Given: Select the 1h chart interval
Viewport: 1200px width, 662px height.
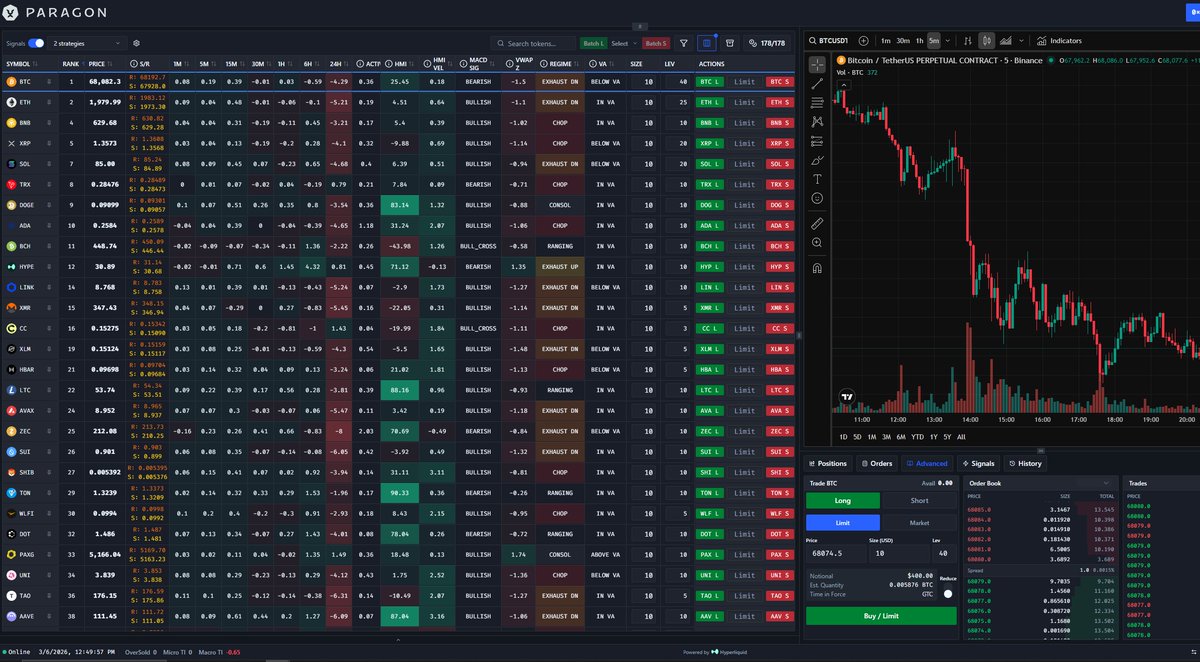Looking at the screenshot, I should click(x=919, y=41).
